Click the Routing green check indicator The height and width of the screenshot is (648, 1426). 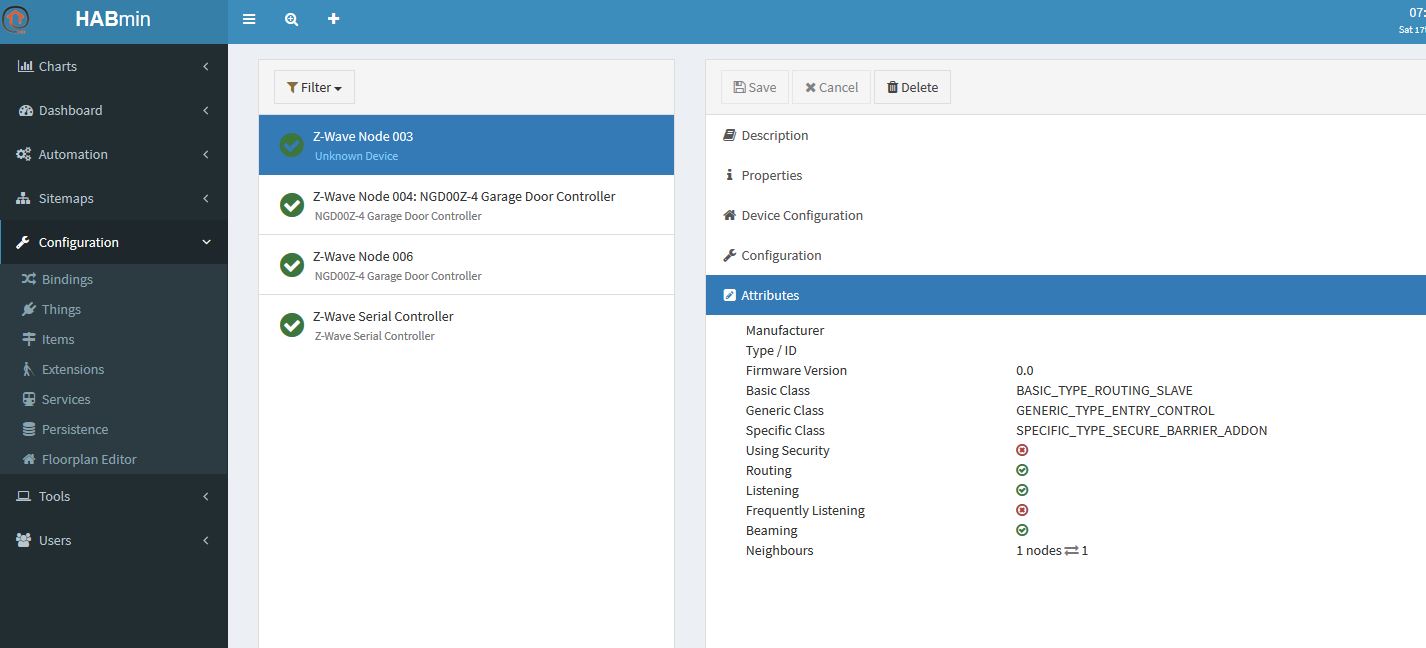click(x=1022, y=470)
